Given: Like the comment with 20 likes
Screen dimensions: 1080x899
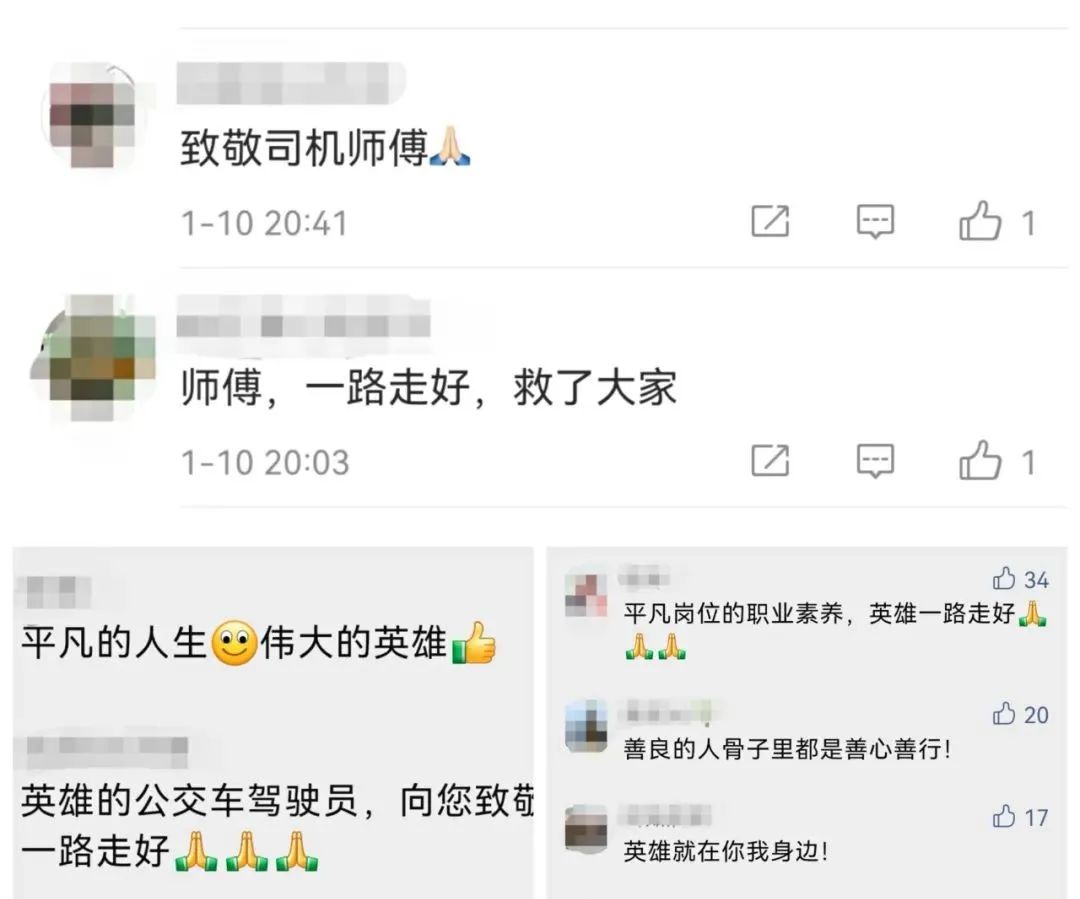Looking at the screenshot, I should [x=1004, y=714].
